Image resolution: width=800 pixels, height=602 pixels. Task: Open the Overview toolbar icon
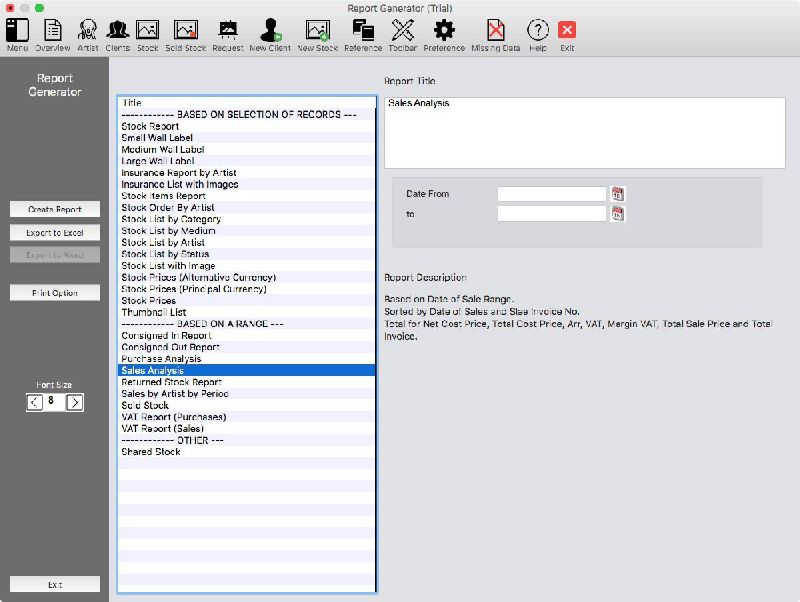click(x=53, y=35)
